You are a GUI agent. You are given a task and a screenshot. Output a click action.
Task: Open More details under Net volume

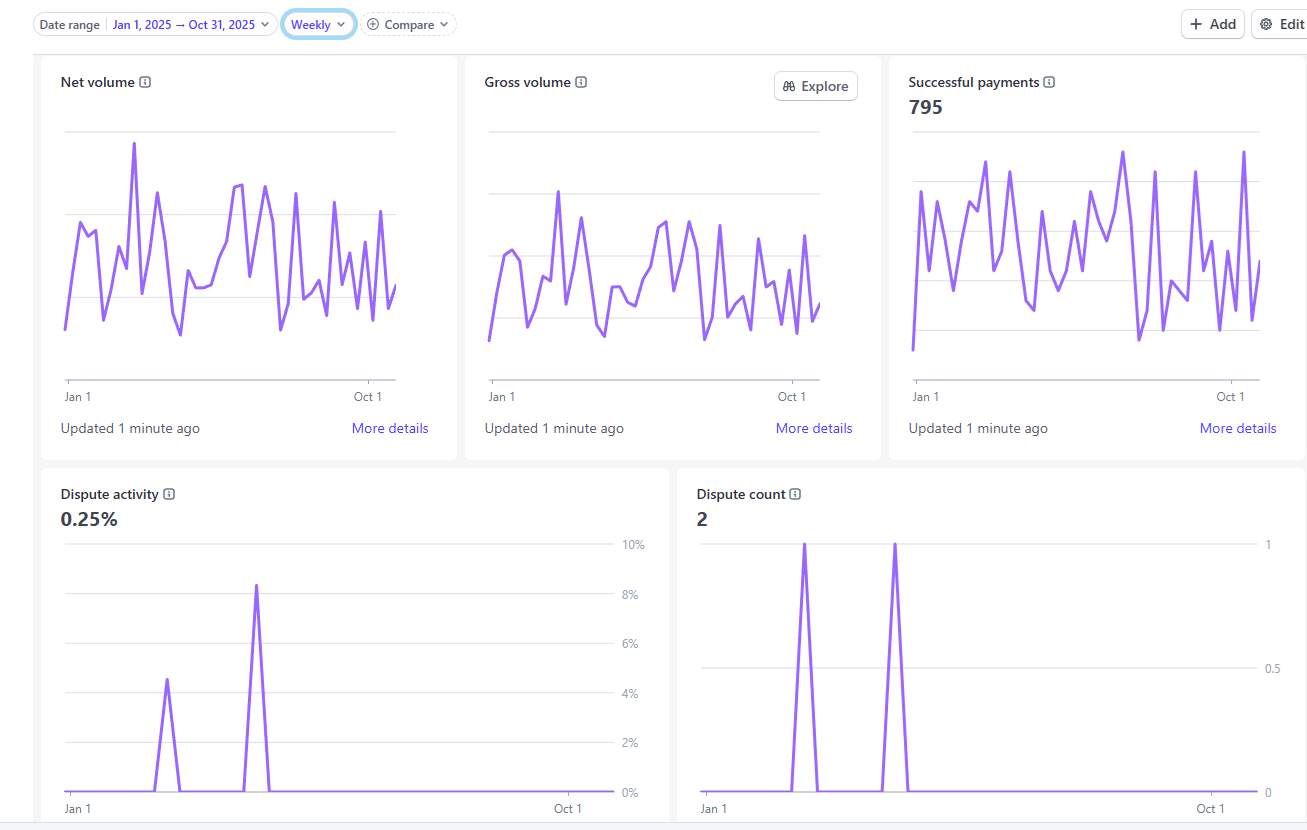(390, 428)
